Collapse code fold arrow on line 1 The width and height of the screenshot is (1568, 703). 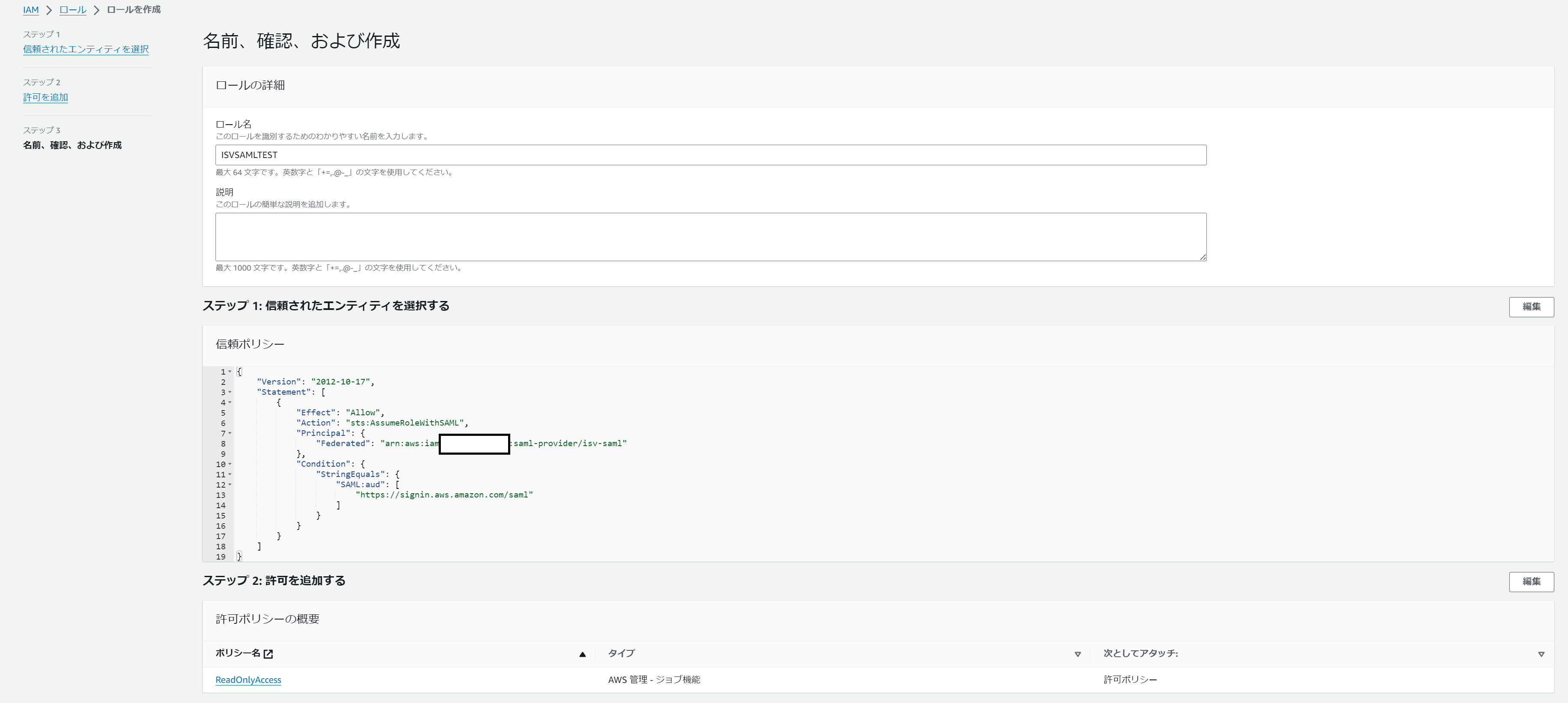(x=230, y=372)
